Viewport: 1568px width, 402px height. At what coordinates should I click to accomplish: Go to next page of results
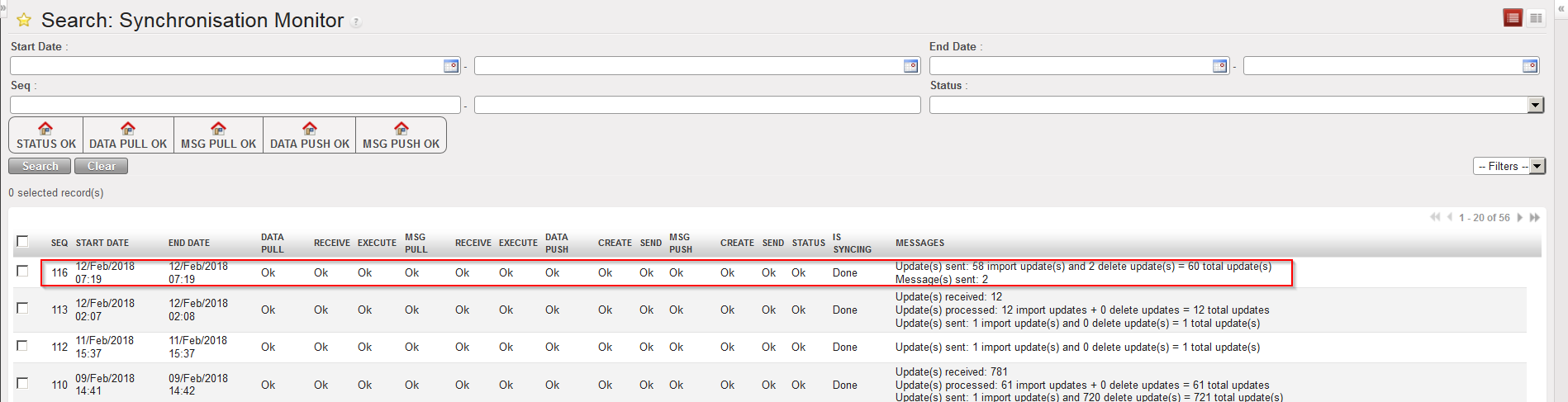point(1520,218)
